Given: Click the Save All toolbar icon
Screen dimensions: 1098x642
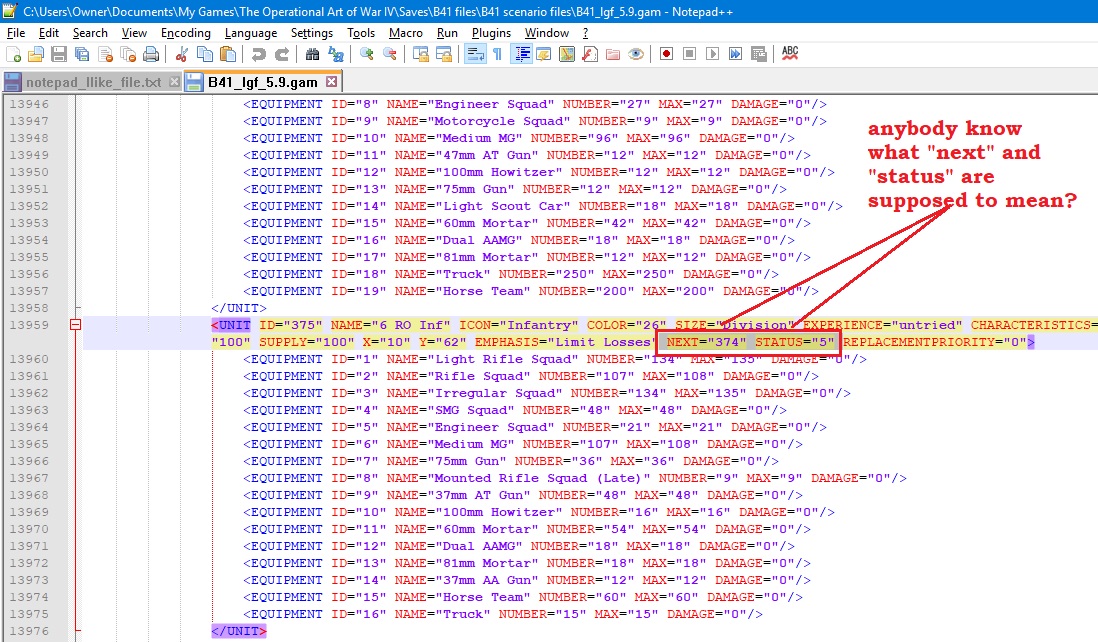Looking at the screenshot, I should [82, 54].
